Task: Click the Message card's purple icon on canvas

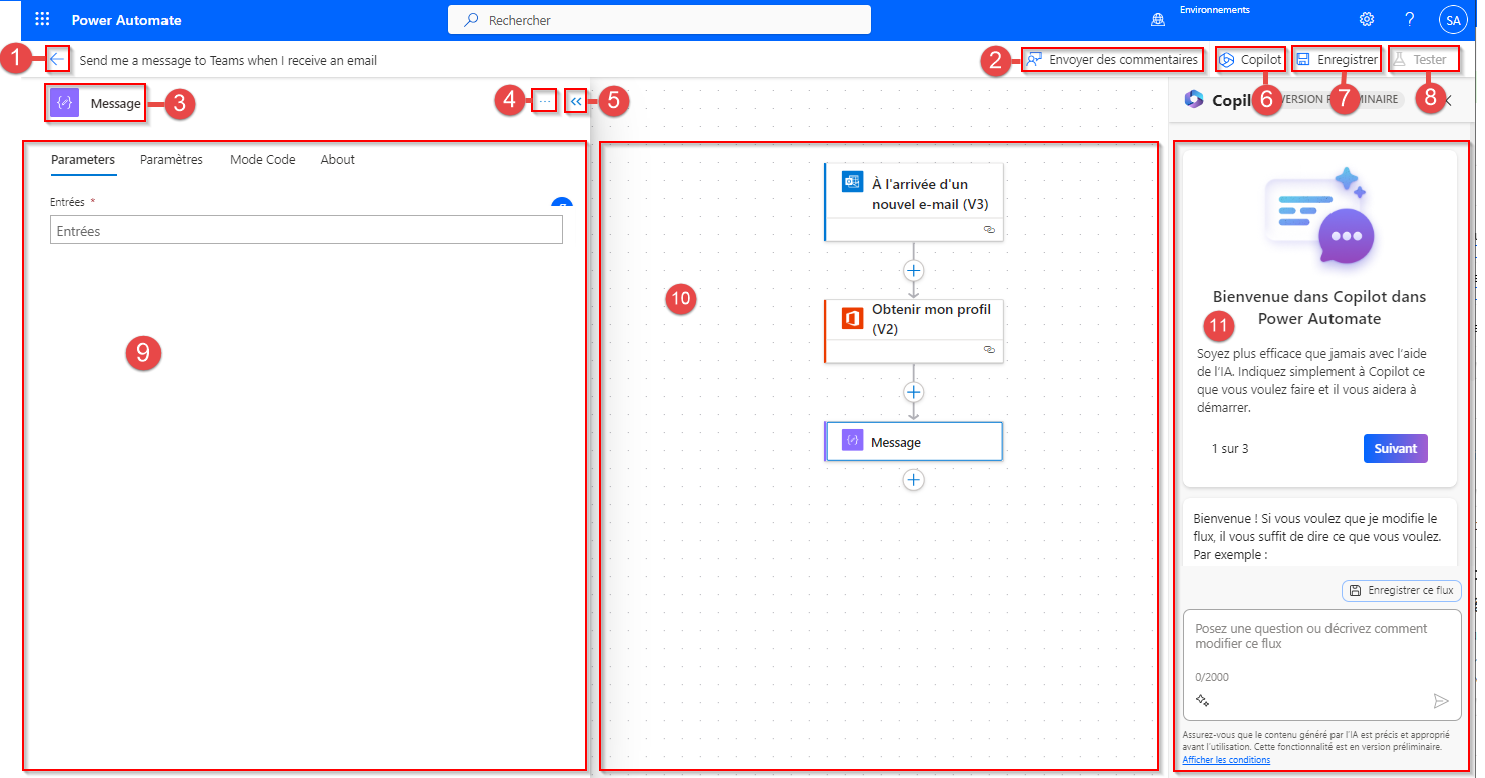Action: pos(852,441)
